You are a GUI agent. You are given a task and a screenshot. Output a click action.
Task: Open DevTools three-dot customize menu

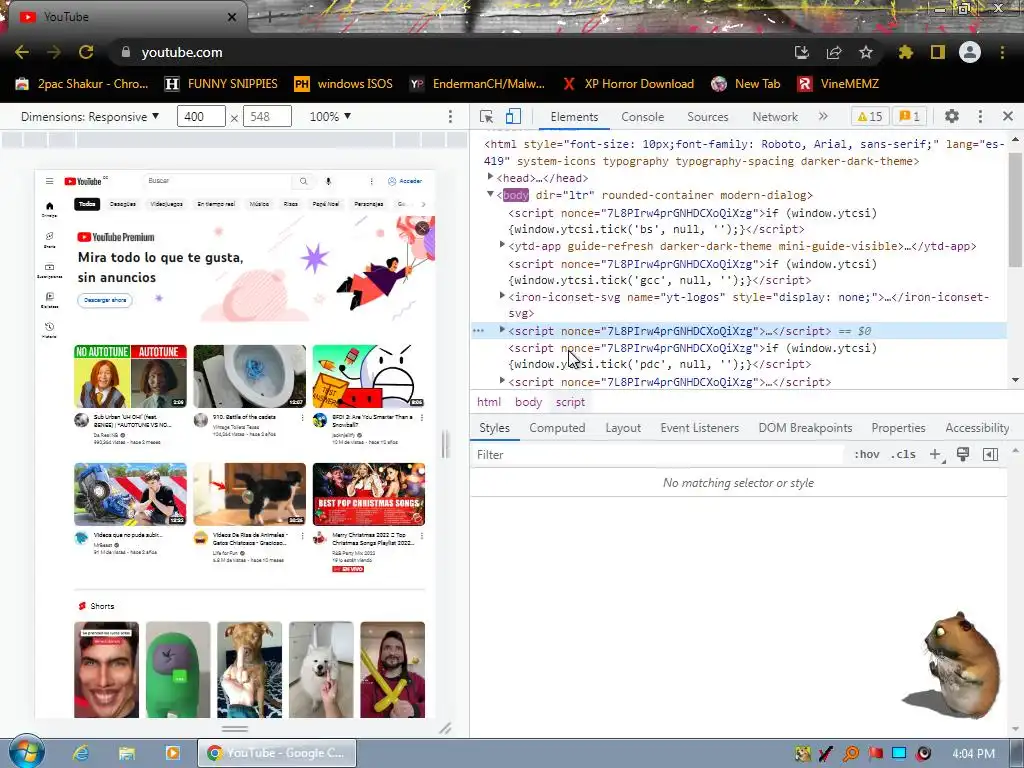pyautogui.click(x=980, y=116)
